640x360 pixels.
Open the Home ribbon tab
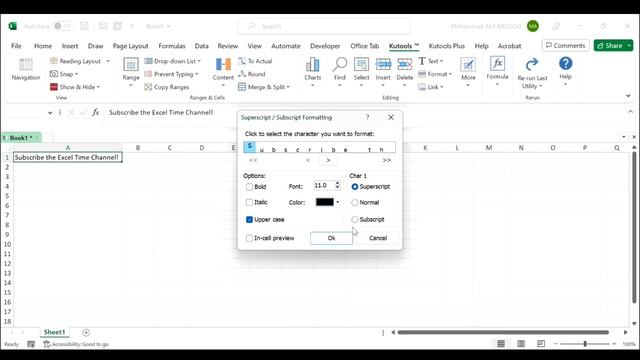[x=43, y=46]
